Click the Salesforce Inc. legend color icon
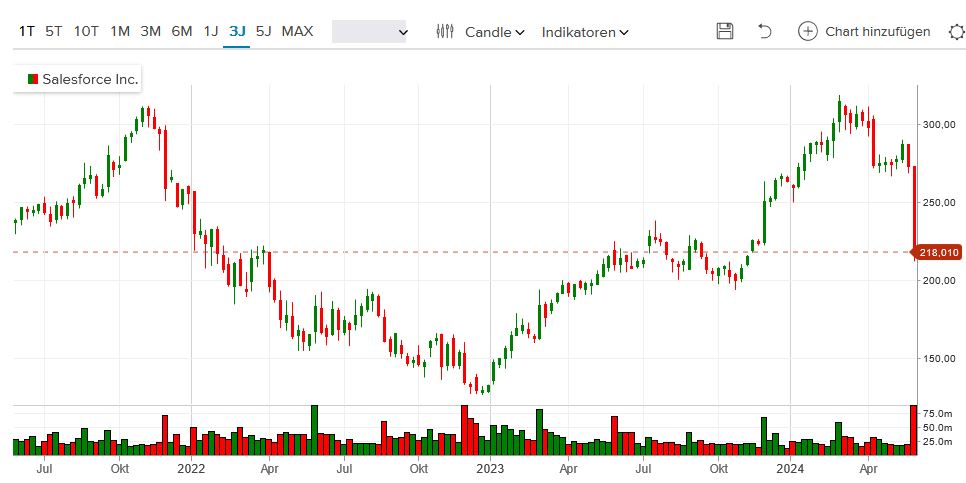Viewport: 966px width, 483px height. pos(32,78)
